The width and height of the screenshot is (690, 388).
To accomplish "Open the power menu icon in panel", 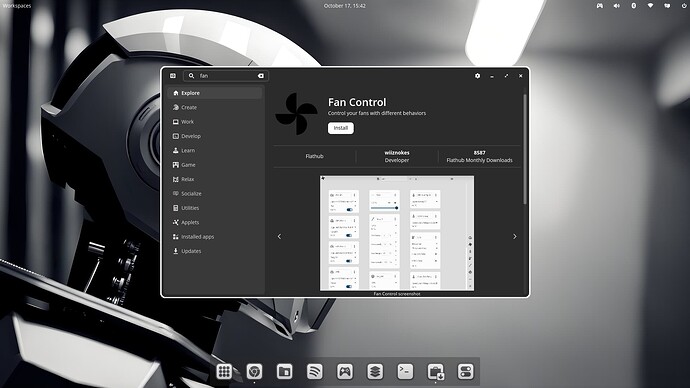I will 684,6.
